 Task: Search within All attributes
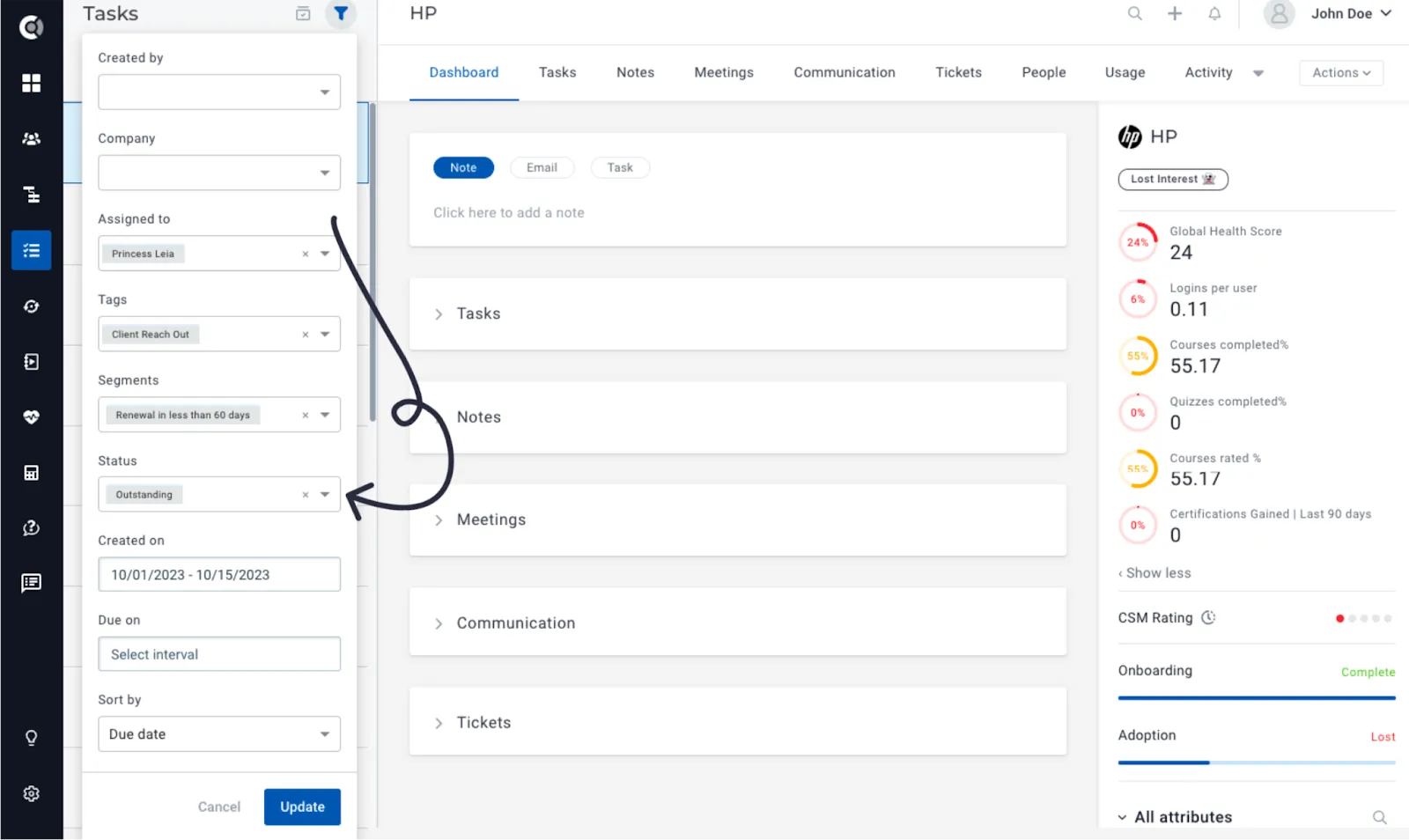point(1380,817)
